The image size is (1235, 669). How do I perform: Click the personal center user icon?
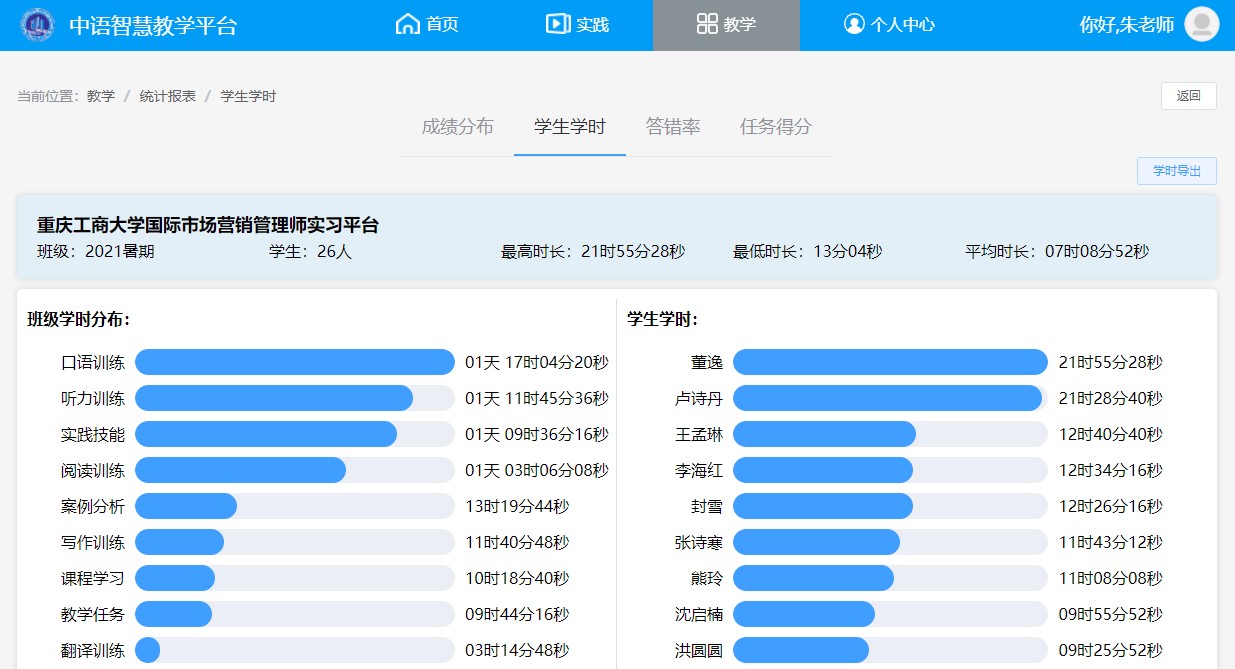[853, 24]
